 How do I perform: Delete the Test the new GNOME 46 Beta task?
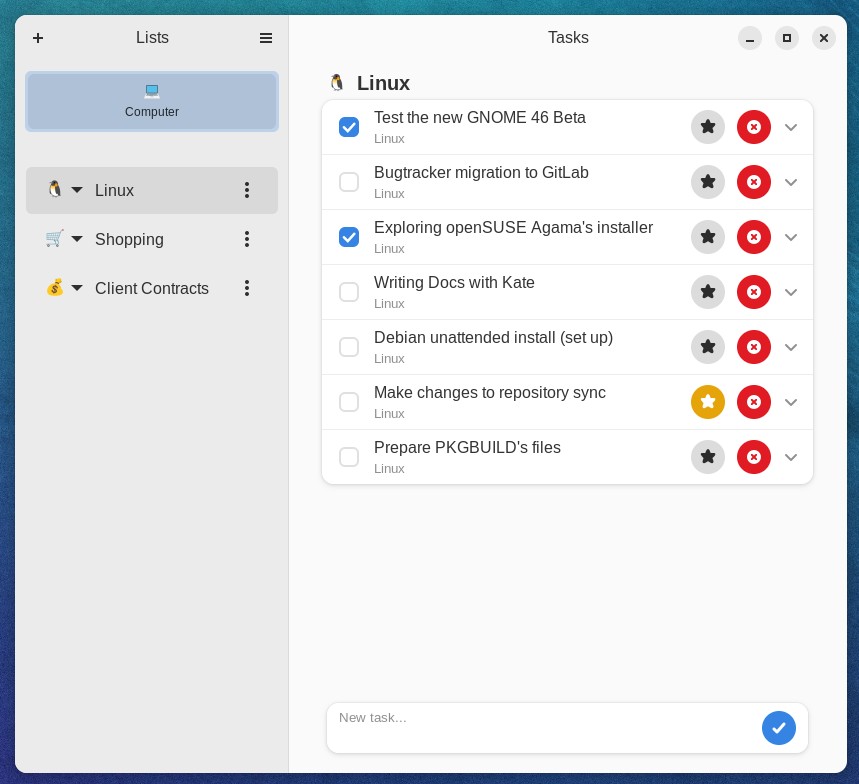754,127
